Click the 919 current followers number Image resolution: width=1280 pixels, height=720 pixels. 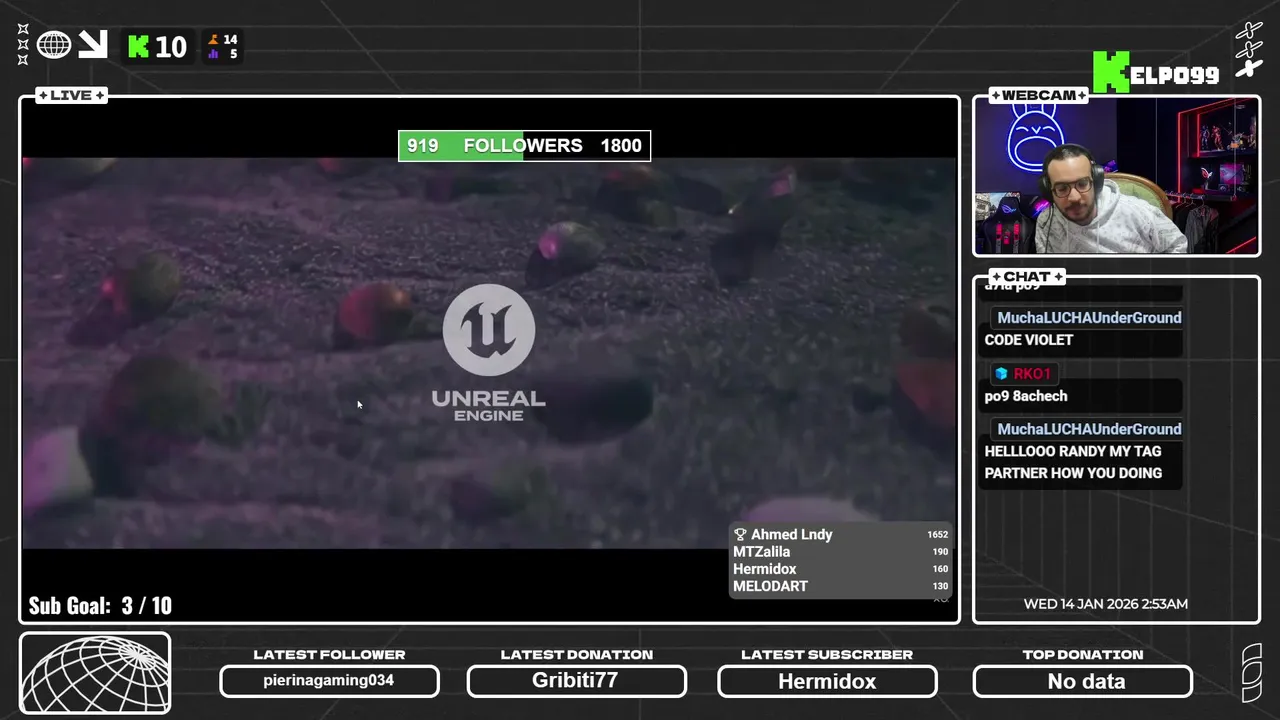pos(423,146)
